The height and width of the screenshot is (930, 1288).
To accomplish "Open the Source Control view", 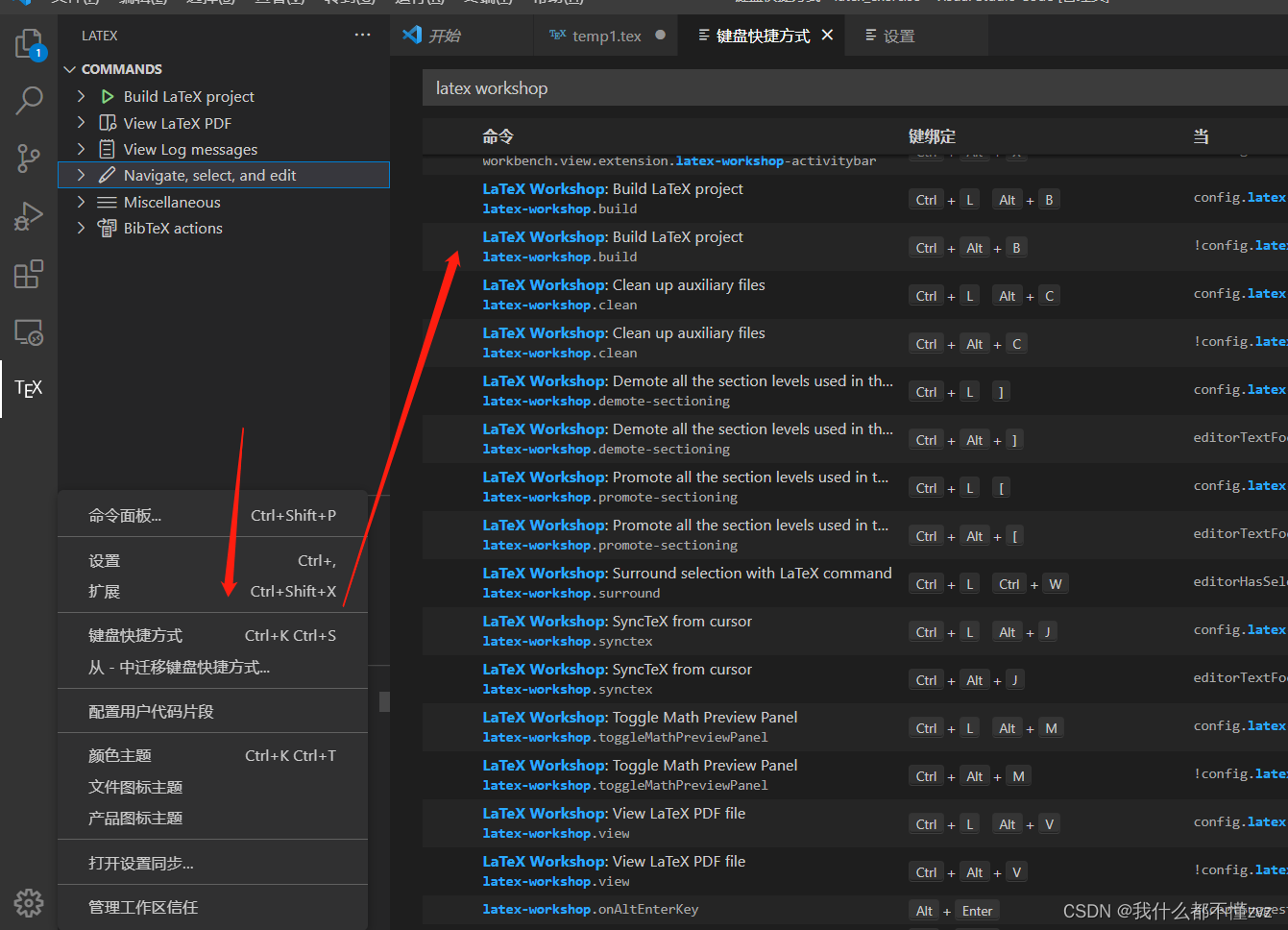I will pyautogui.click(x=29, y=159).
